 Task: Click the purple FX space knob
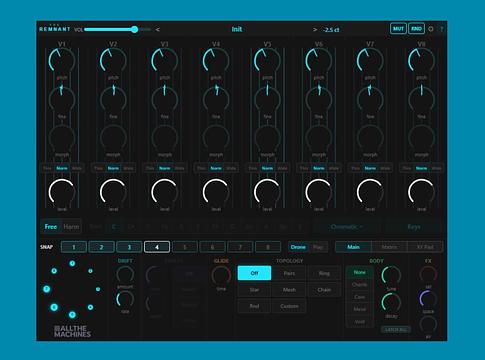click(x=428, y=299)
